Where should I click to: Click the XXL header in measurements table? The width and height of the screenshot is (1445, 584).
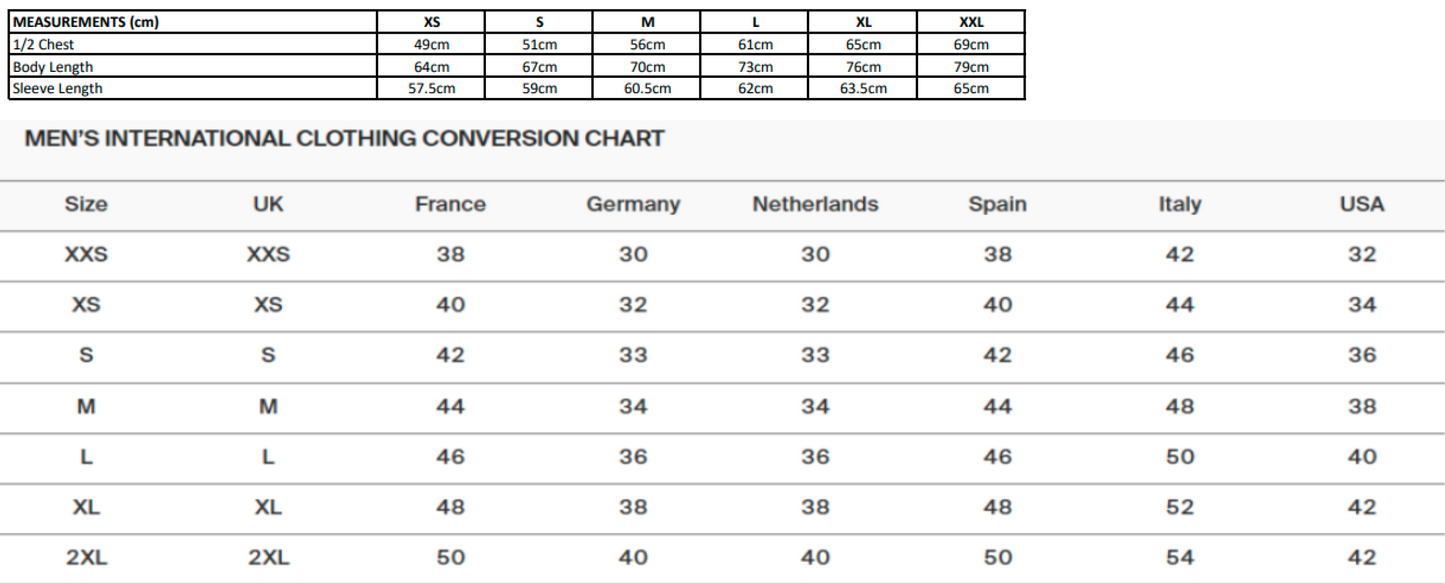pyautogui.click(x=971, y=22)
